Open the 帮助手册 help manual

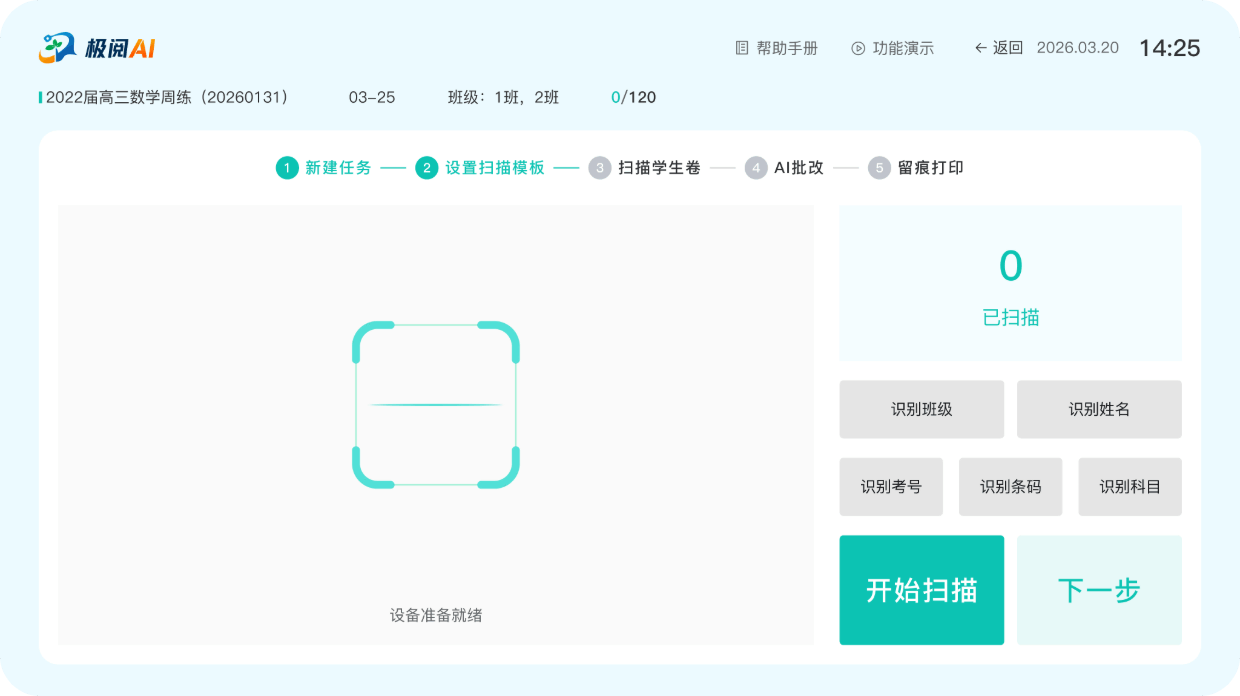(x=776, y=48)
